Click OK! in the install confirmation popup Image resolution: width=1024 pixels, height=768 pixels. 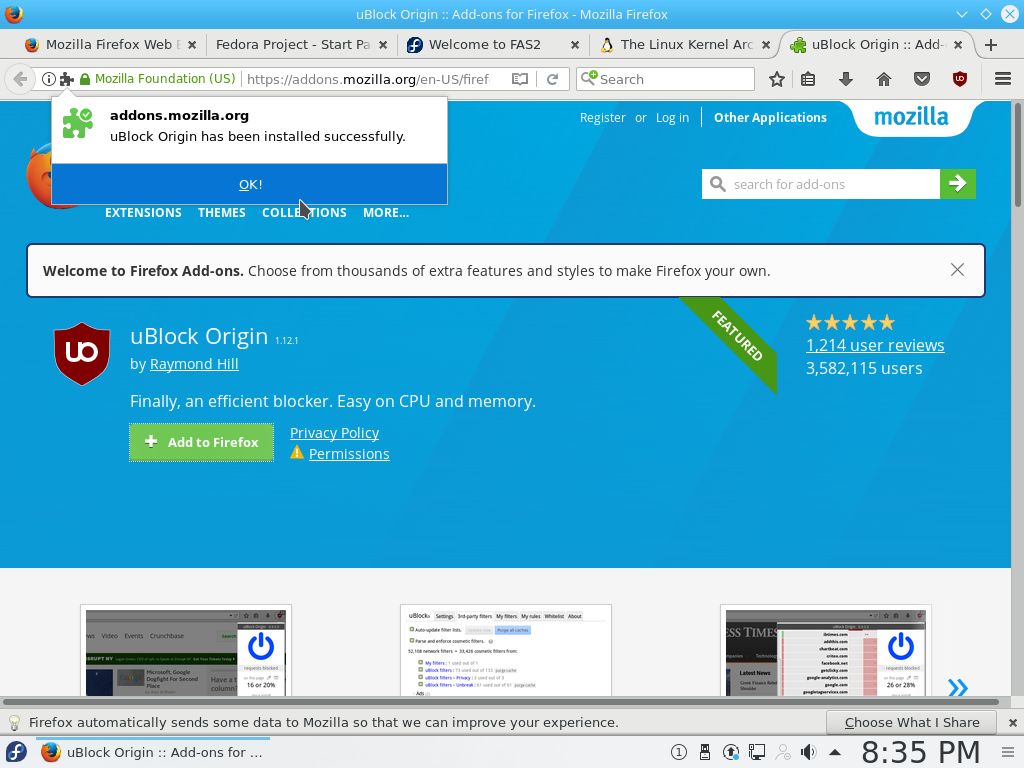tap(249, 184)
